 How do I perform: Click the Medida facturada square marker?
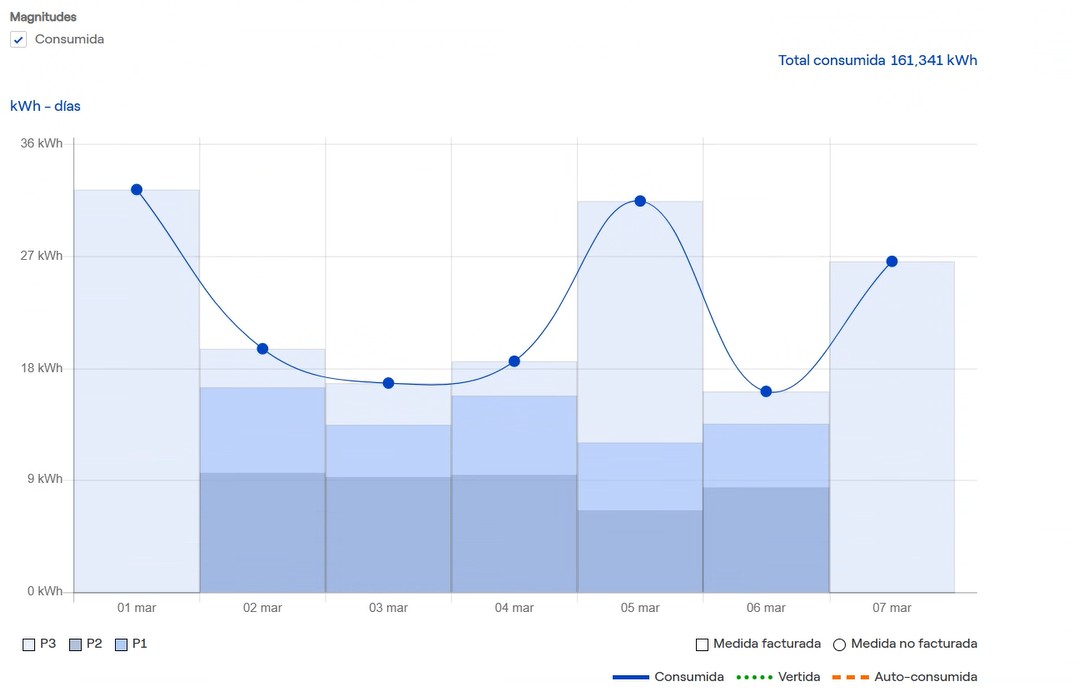[701, 644]
